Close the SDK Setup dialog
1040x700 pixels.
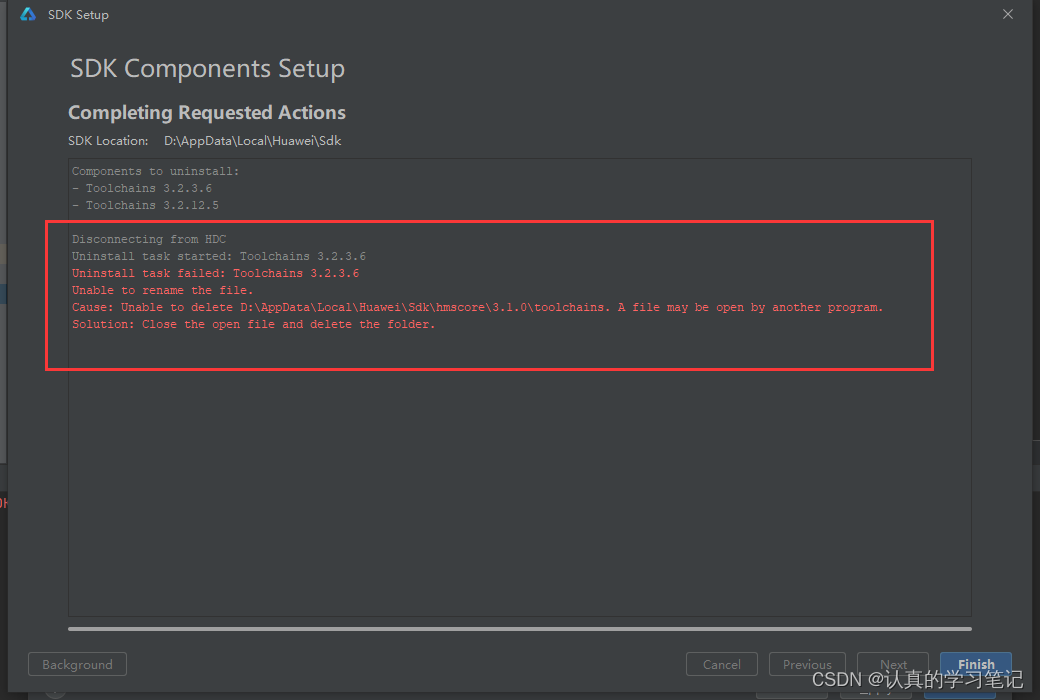click(1008, 14)
